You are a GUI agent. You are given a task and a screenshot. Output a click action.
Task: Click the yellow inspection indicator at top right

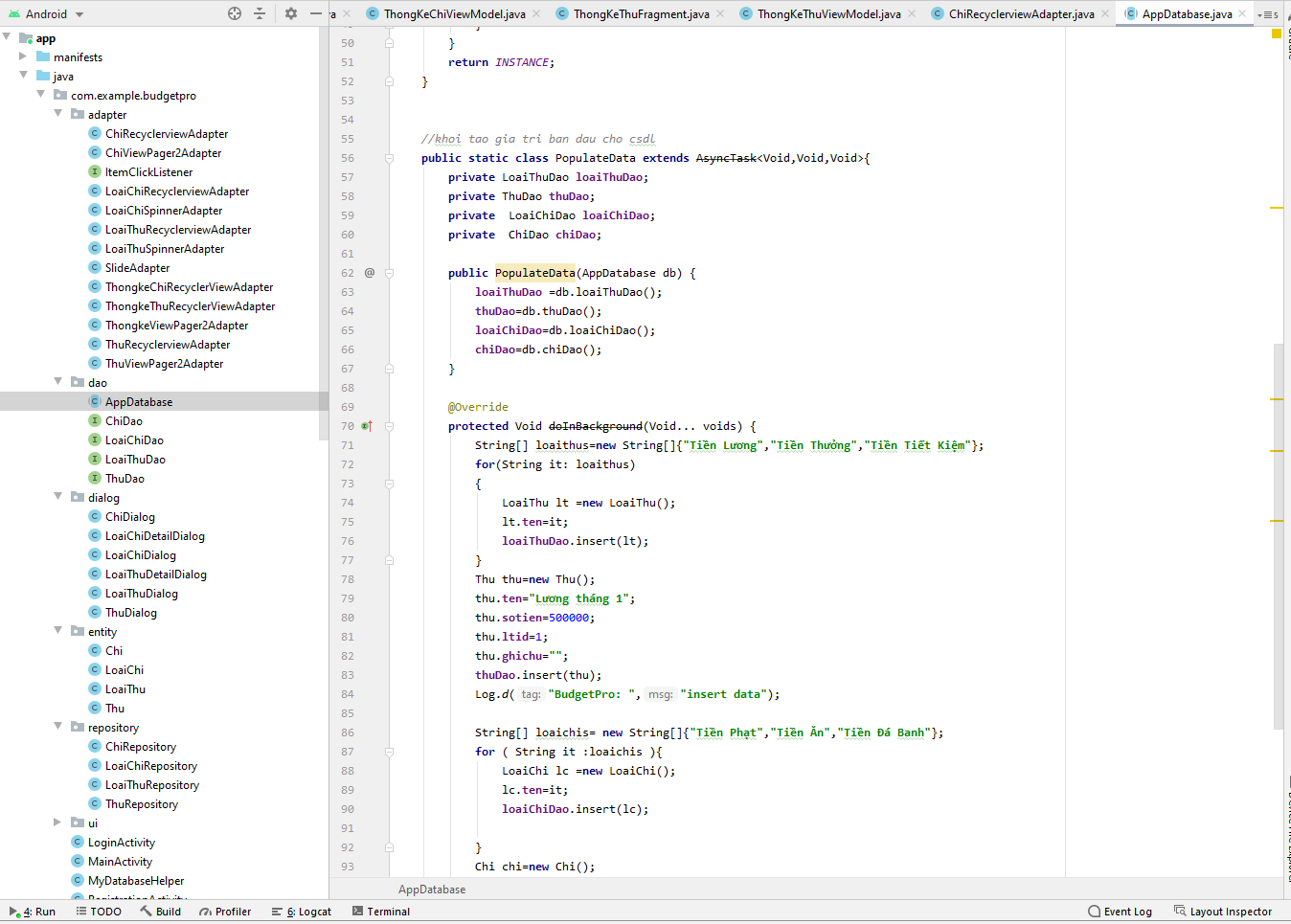click(1276, 34)
